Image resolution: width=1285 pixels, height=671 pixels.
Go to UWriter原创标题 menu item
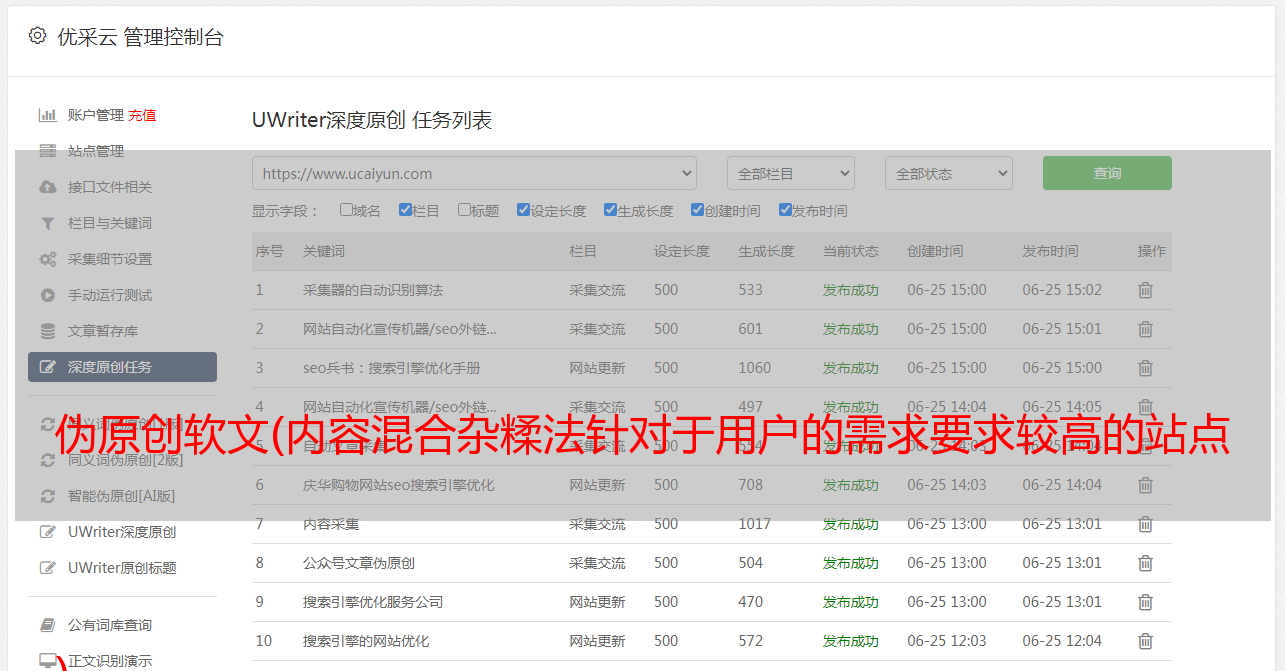coord(122,568)
